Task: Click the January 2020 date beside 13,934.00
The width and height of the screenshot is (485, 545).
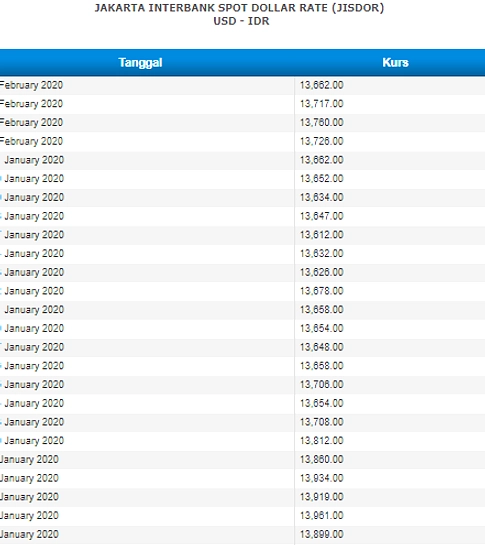Action: click(x=29, y=478)
